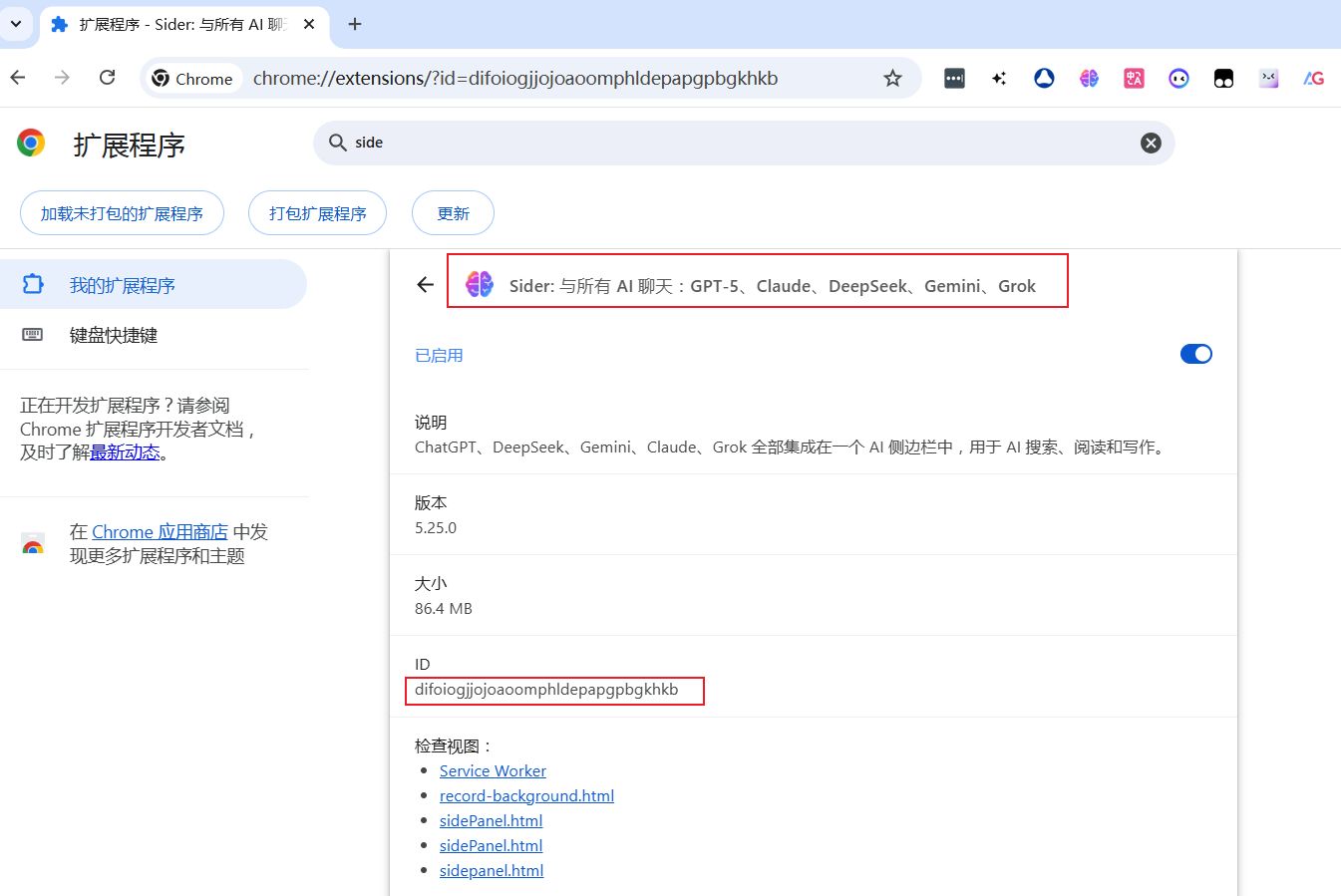Click the 加载未打包的扩展程序 button
This screenshot has width=1341, height=896.
(x=122, y=213)
